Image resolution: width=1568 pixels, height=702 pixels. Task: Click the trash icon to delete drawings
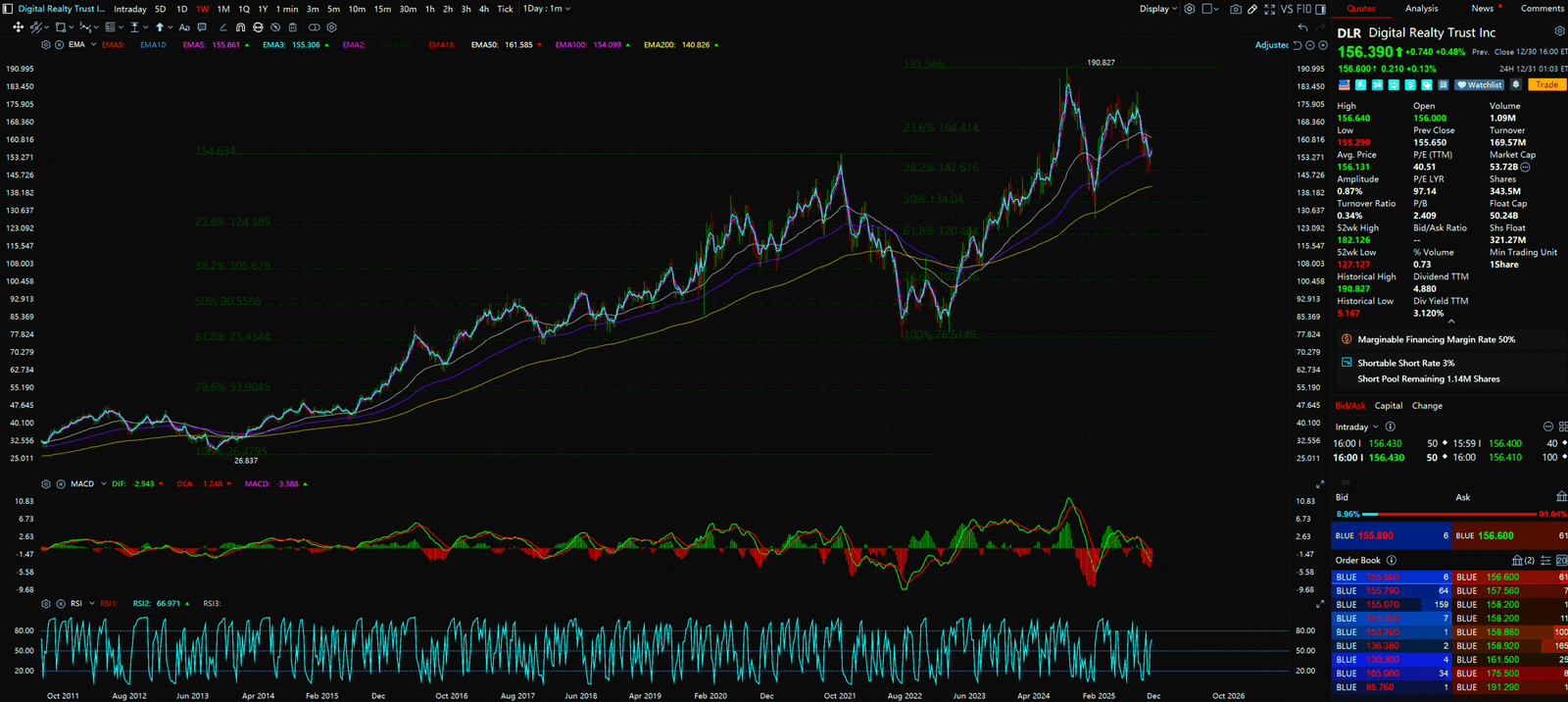tap(293, 27)
